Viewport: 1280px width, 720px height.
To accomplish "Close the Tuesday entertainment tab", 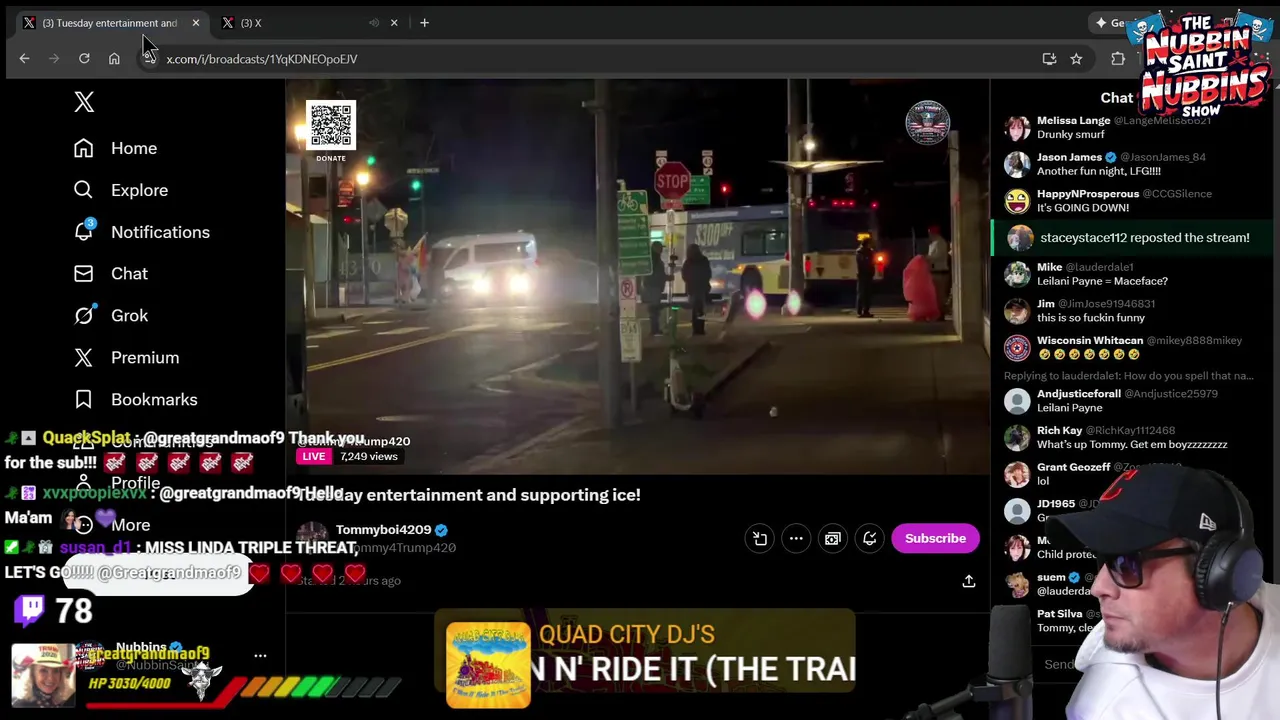I will [196, 22].
